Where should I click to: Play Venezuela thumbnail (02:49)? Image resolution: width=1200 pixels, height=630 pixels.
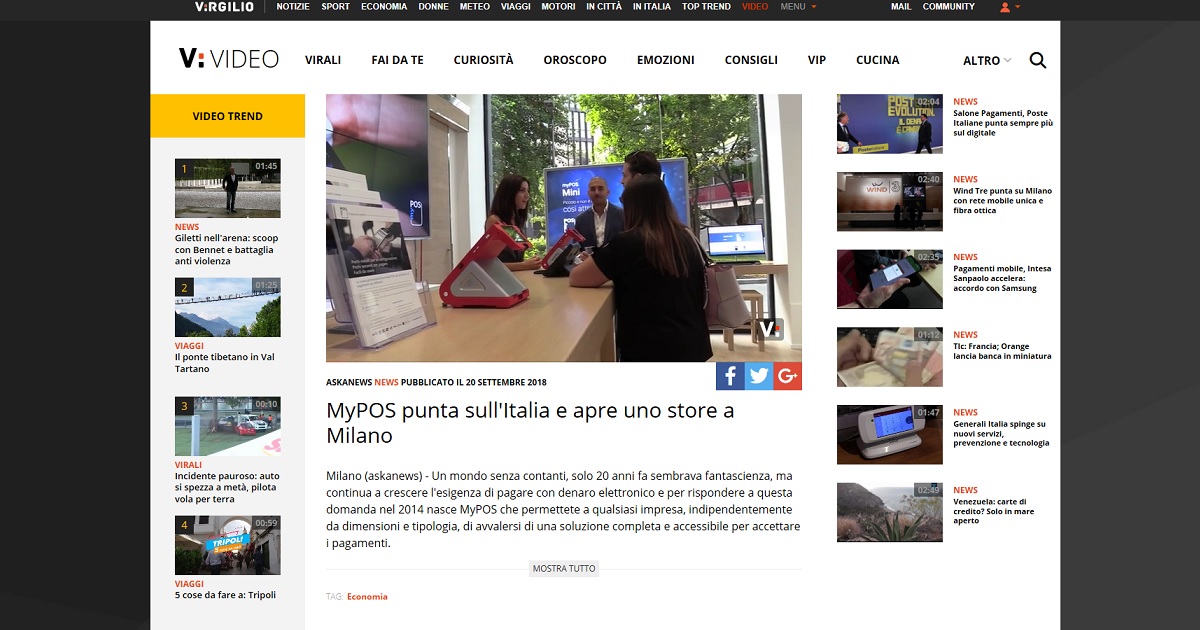pos(890,513)
